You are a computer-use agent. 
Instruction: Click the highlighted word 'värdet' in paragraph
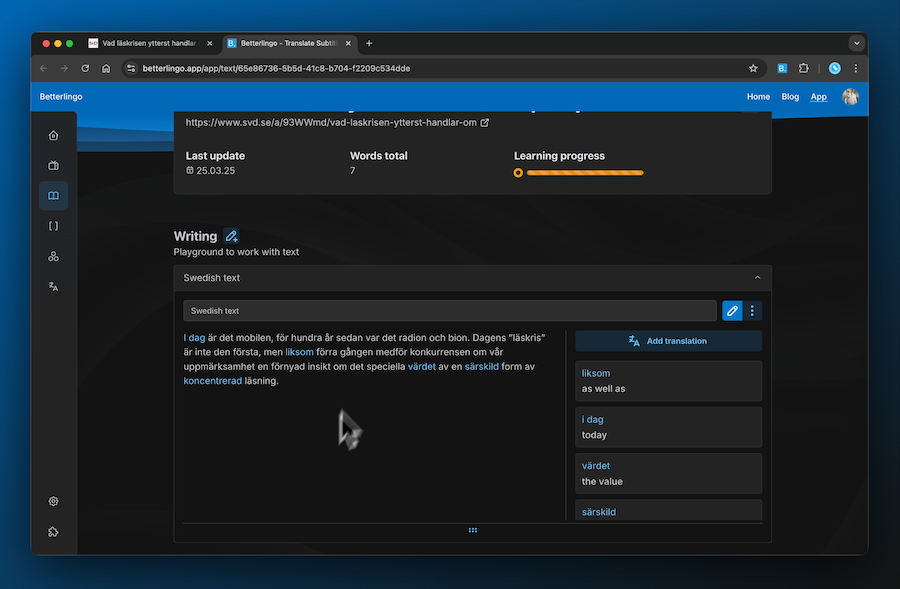[422, 366]
